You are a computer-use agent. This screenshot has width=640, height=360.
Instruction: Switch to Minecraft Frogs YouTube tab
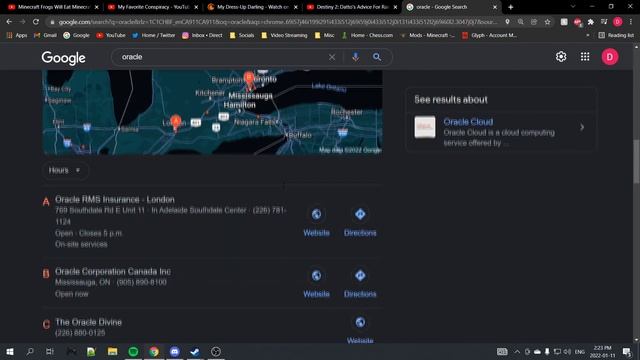(x=53, y=7)
